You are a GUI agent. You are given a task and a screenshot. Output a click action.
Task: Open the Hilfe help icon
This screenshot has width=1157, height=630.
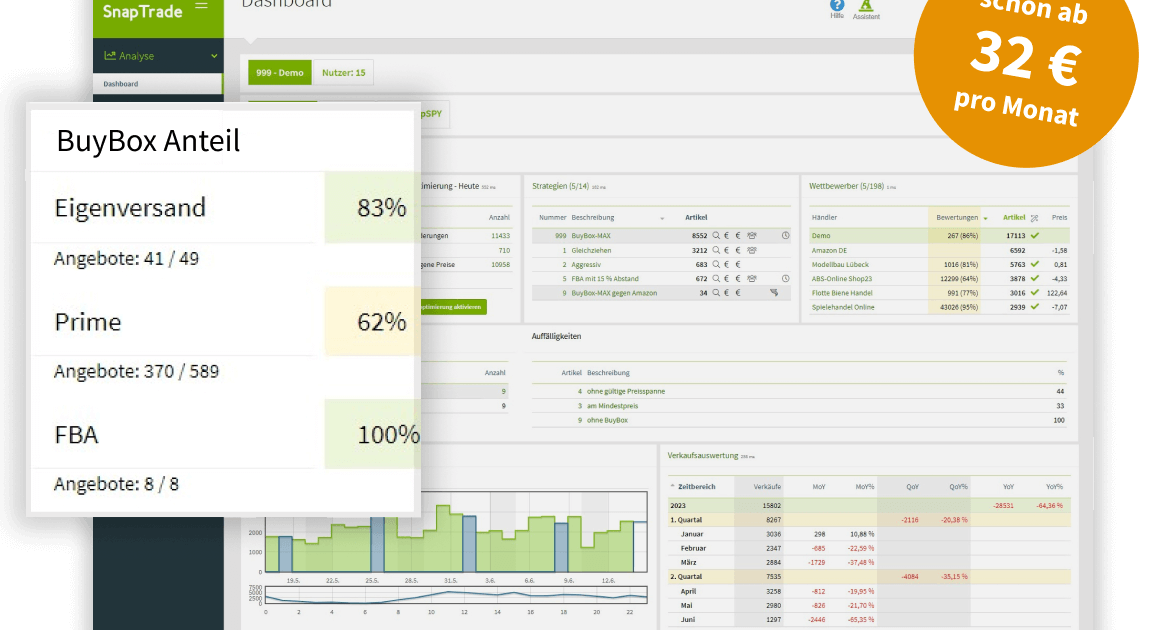(837, 6)
